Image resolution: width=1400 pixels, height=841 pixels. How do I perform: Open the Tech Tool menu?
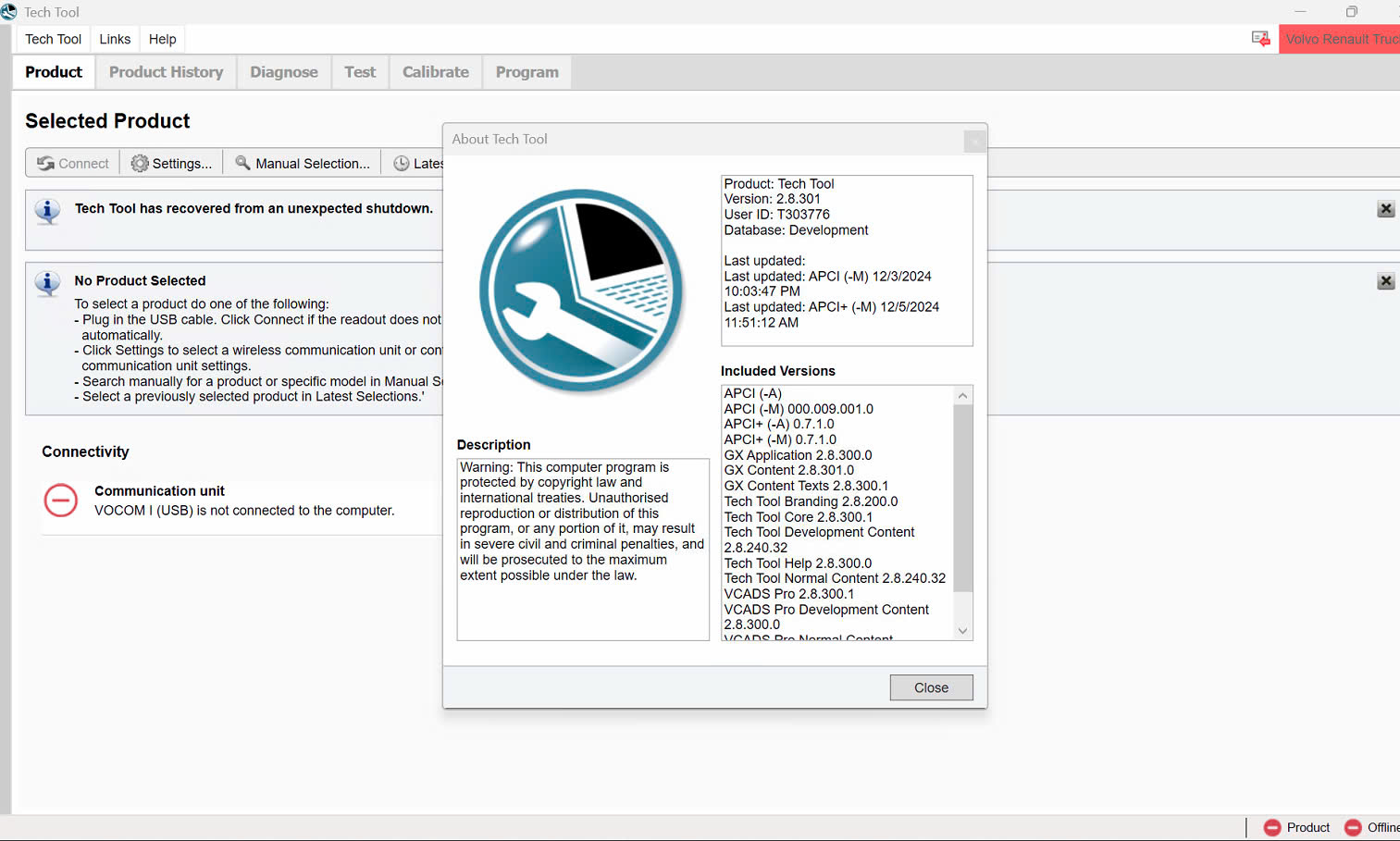click(x=53, y=39)
